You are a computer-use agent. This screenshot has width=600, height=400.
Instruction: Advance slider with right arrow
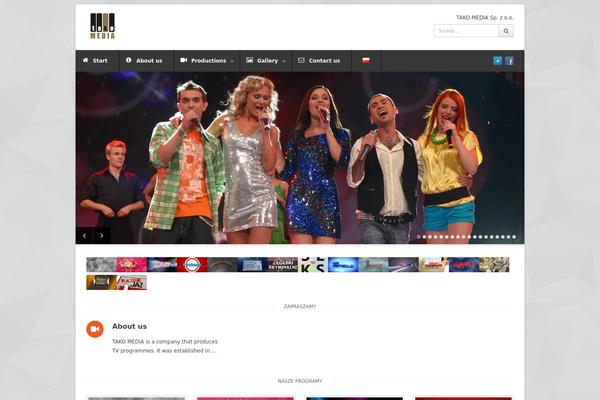tap(102, 236)
